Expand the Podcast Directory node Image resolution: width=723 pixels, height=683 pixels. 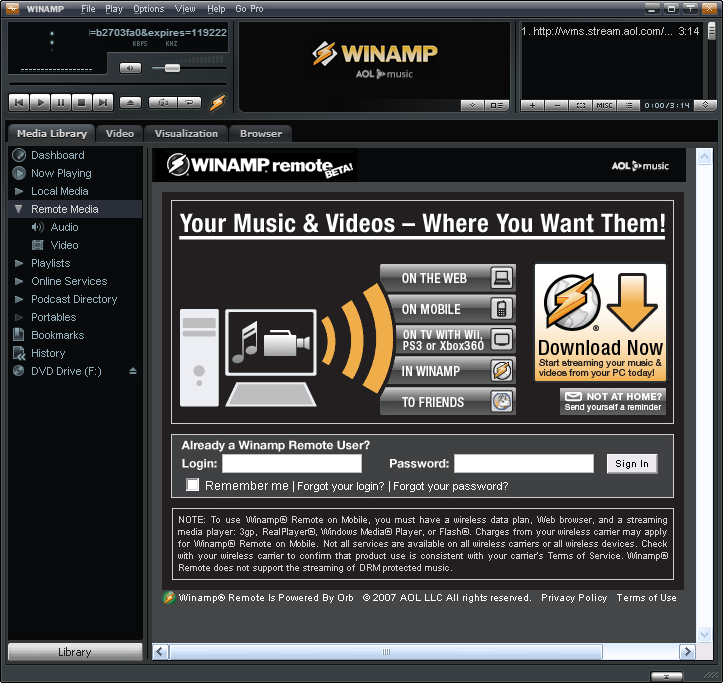coord(19,299)
